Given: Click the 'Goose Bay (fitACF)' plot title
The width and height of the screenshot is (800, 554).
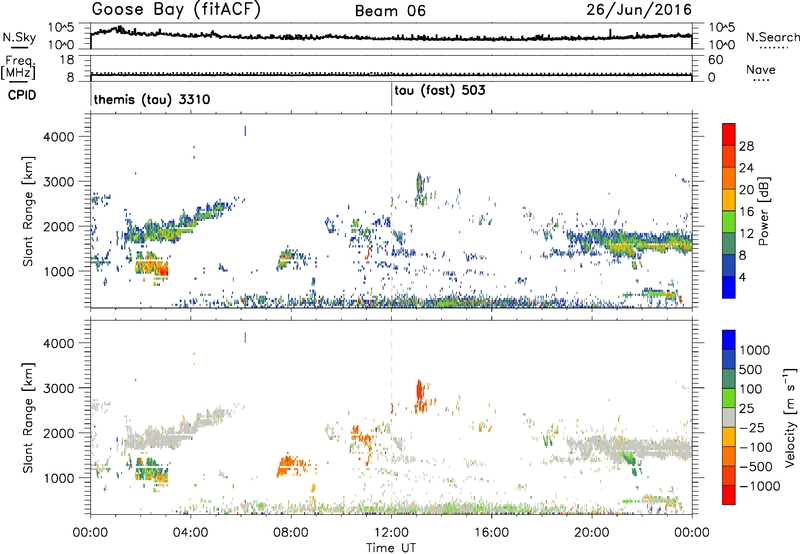Looking at the screenshot, I should 176,10.
